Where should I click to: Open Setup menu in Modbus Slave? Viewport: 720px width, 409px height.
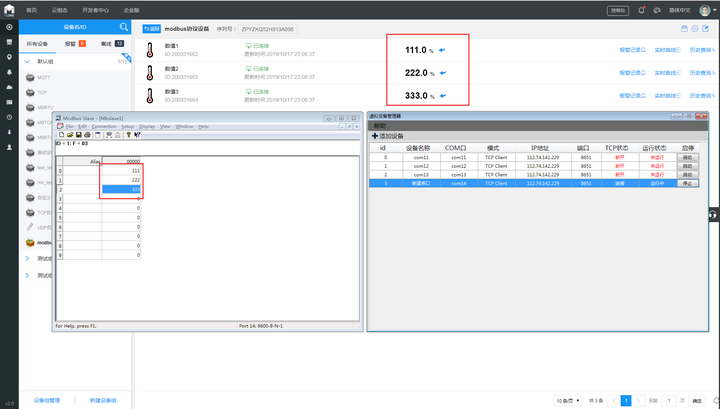tap(128, 126)
